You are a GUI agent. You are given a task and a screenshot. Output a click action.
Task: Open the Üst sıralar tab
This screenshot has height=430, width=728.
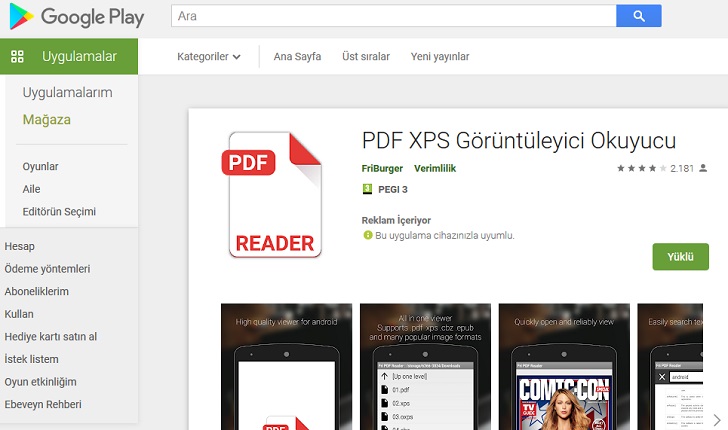tap(366, 57)
